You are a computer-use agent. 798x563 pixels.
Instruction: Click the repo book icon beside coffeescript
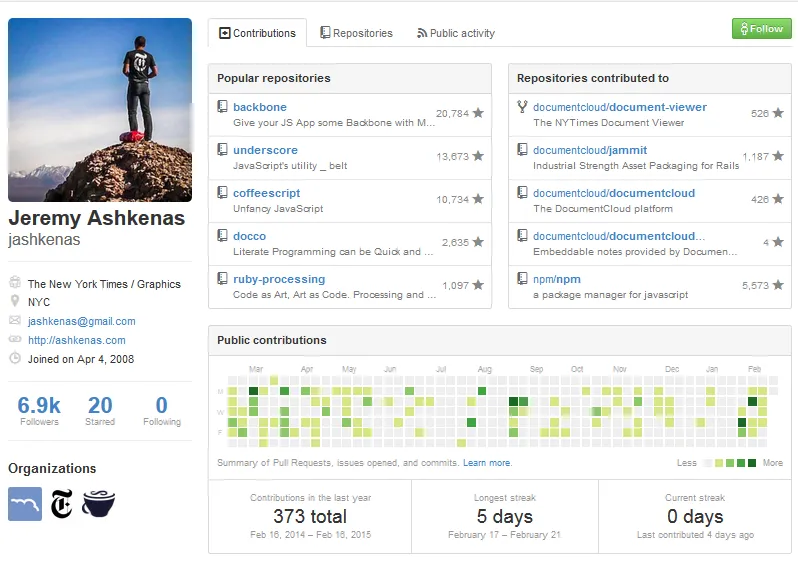(x=222, y=192)
